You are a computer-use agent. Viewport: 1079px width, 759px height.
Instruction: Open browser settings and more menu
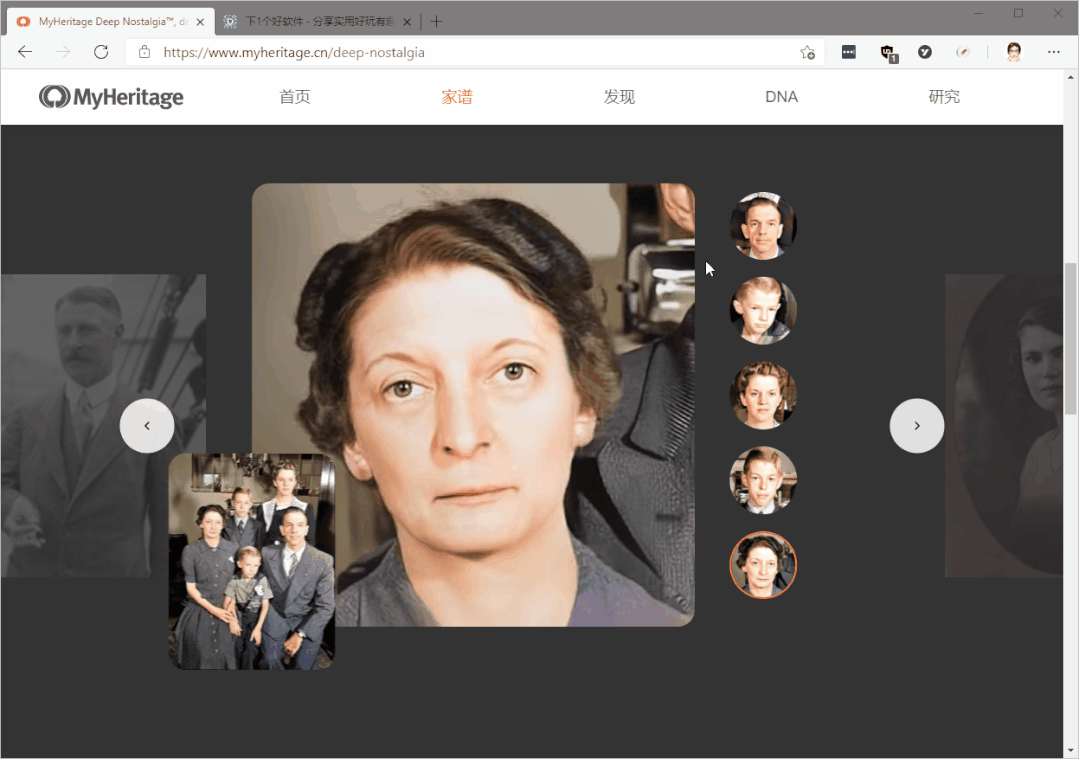[1054, 52]
